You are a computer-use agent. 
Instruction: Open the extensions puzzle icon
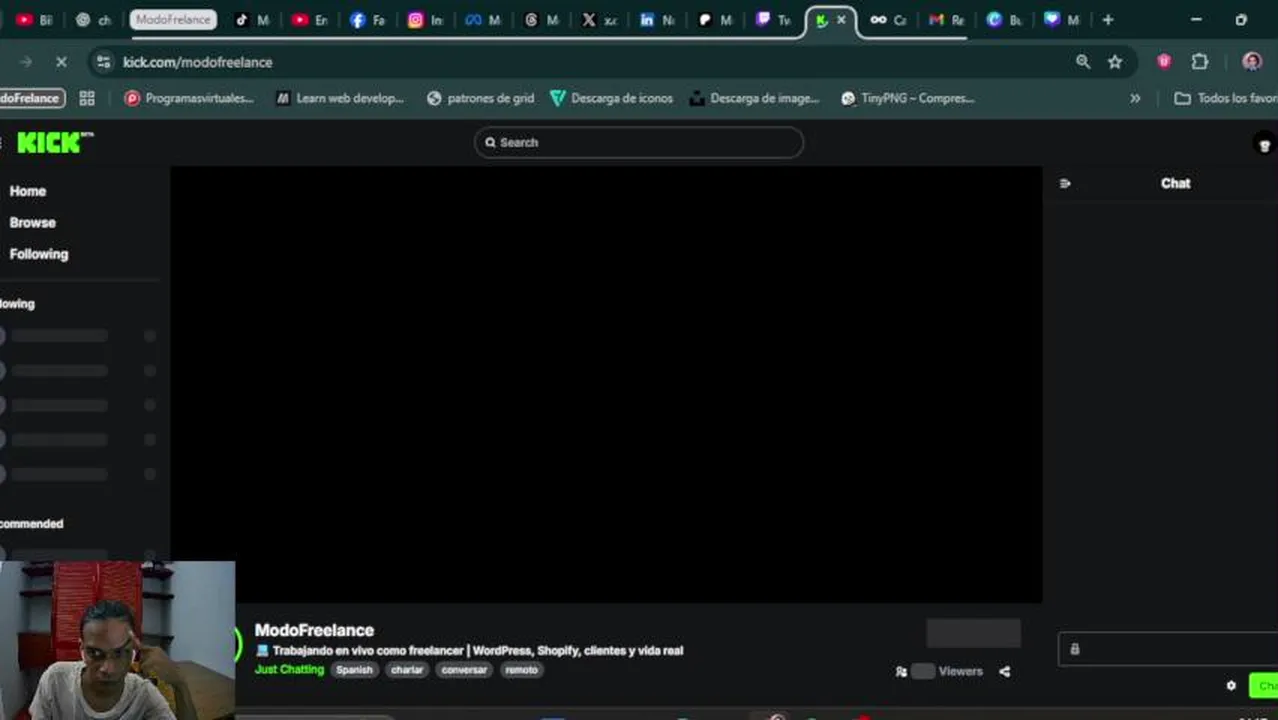point(1200,62)
